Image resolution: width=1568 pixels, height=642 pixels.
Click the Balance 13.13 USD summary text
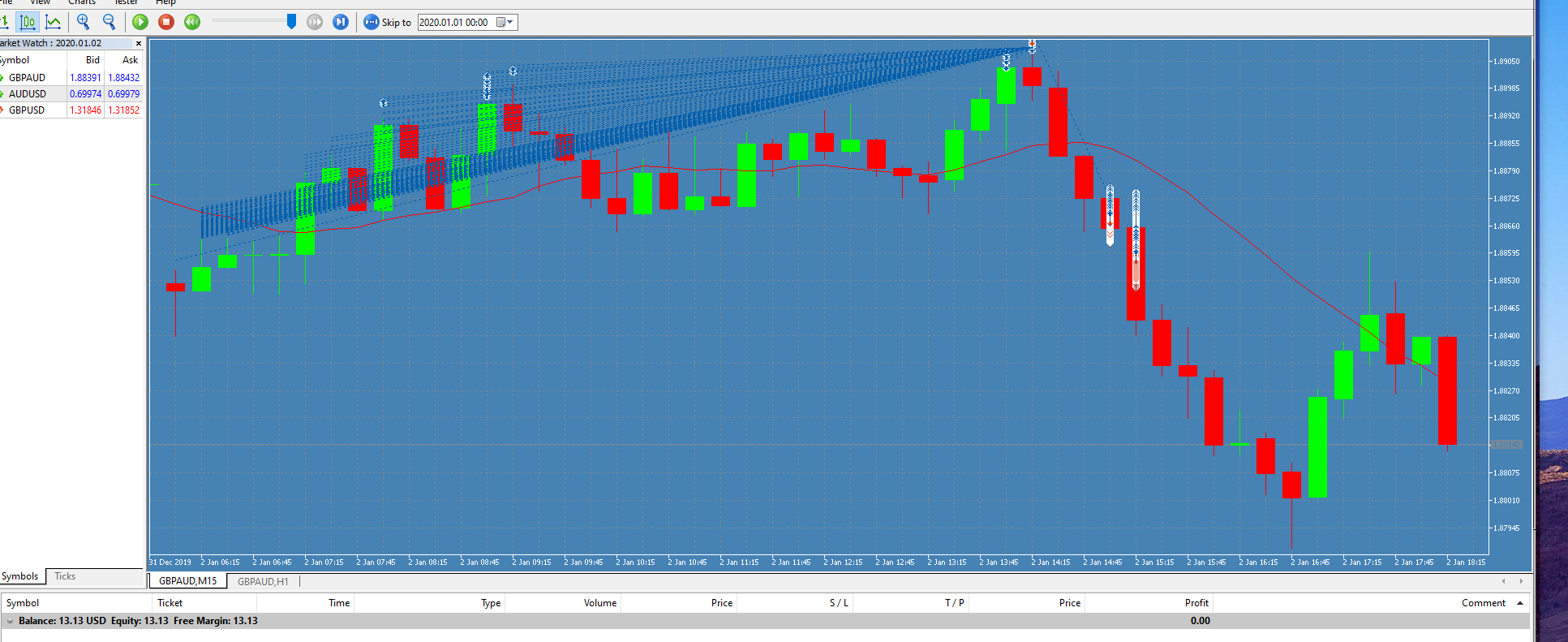coord(62,621)
